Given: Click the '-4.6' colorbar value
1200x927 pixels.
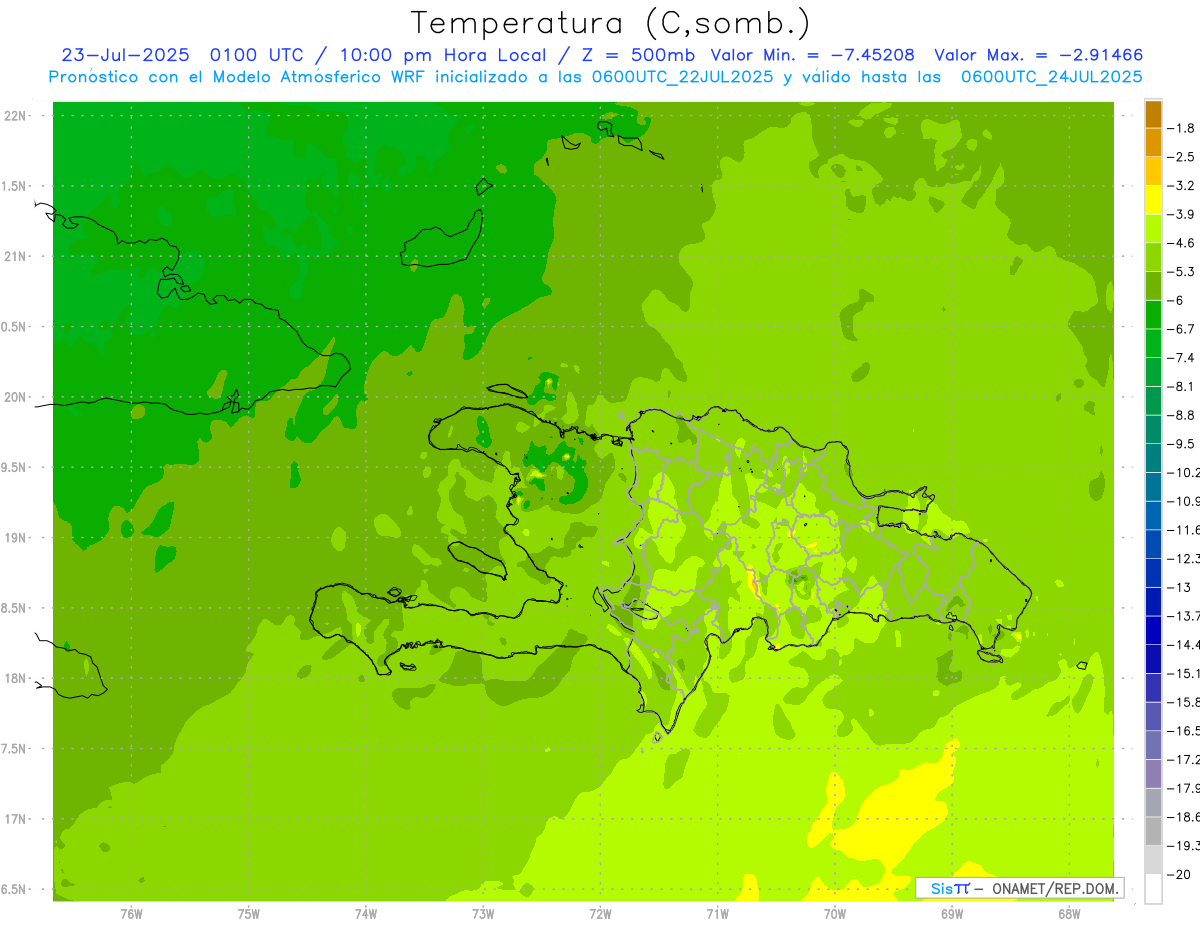Looking at the screenshot, I should pyautogui.click(x=1182, y=243).
